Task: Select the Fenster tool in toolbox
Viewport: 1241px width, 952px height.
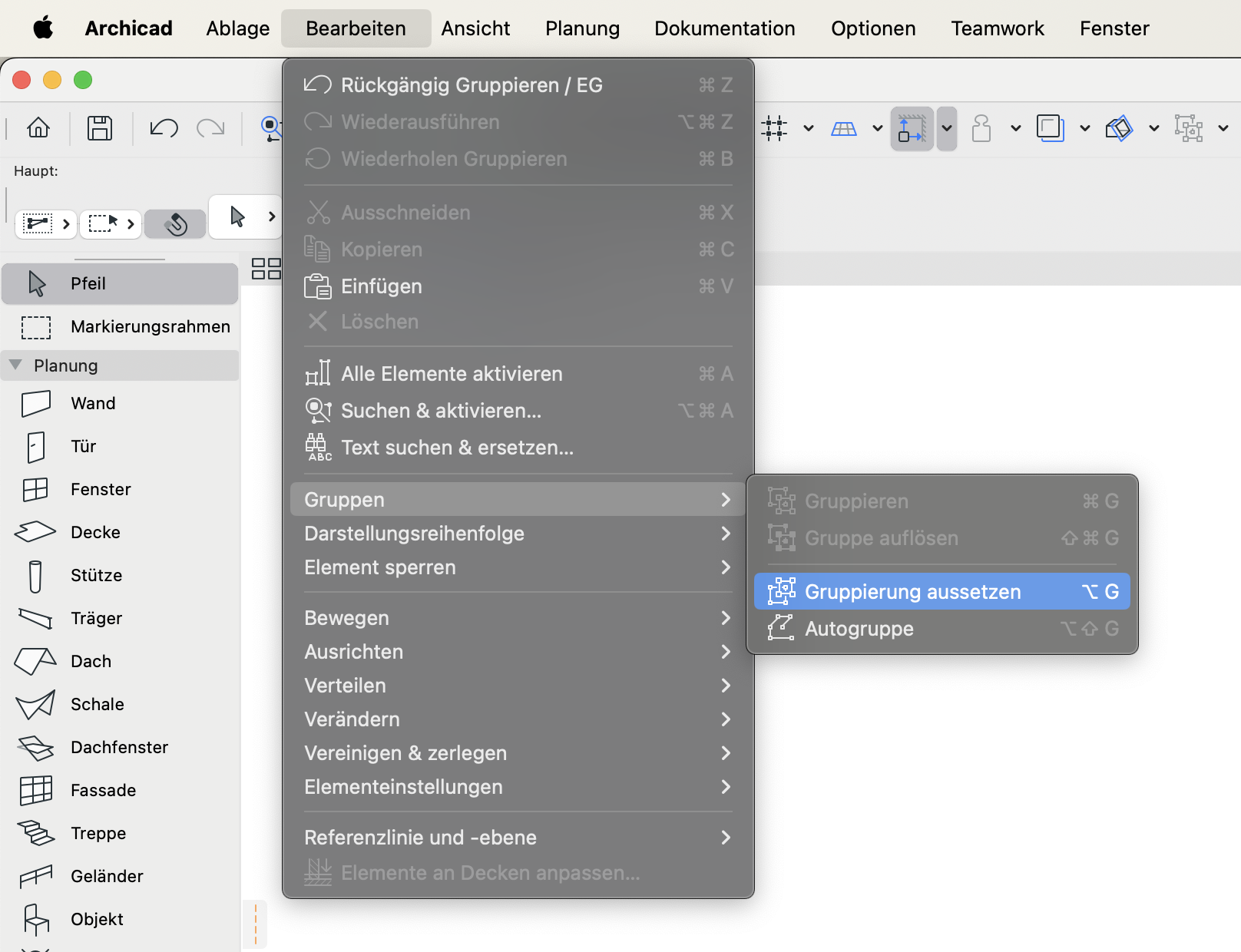Action: tap(120, 489)
